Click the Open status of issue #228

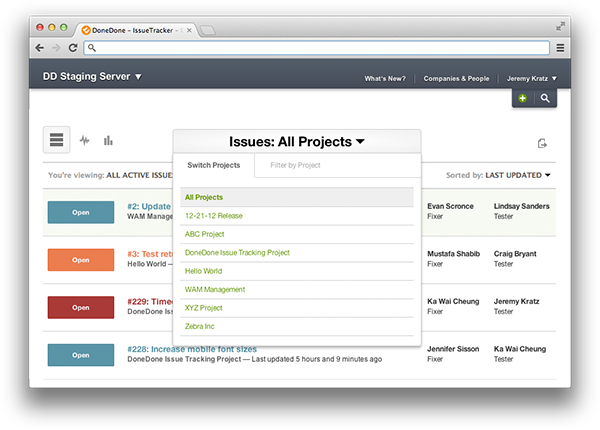[81, 355]
